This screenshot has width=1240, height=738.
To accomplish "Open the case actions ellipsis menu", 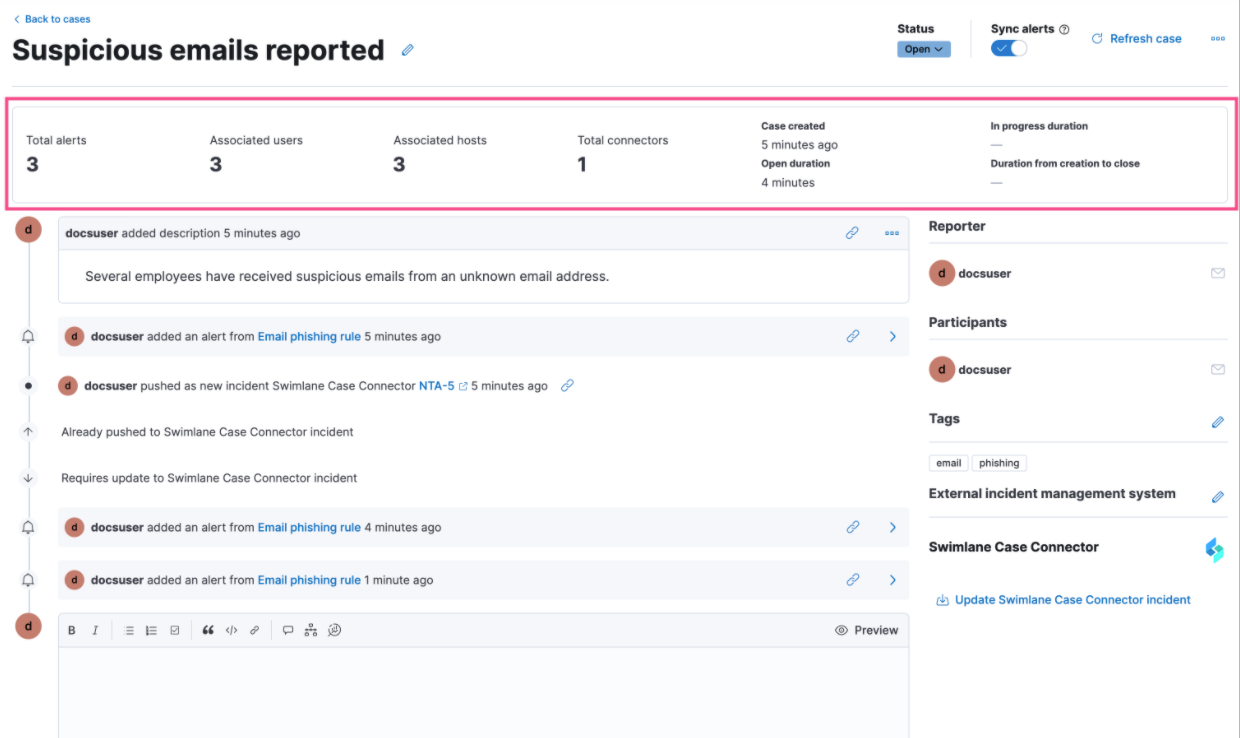I will tap(1217, 38).
